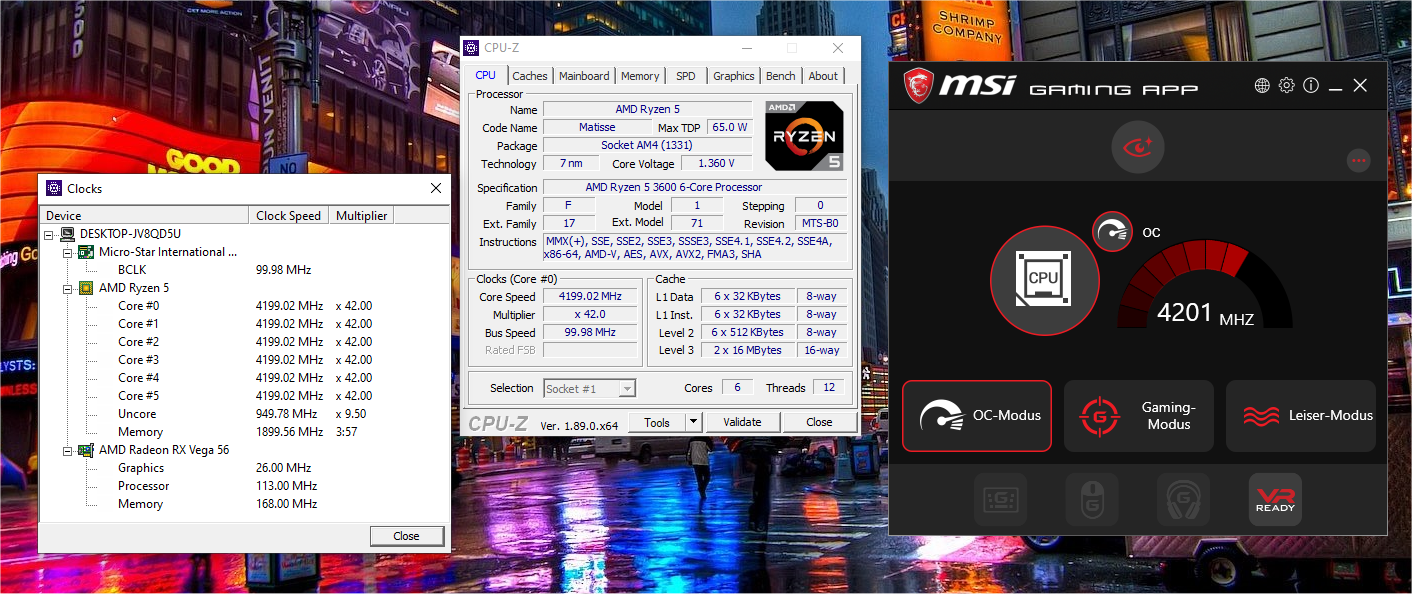Click the Tools button in CPU-Z
The image size is (1412, 594).
657,422
